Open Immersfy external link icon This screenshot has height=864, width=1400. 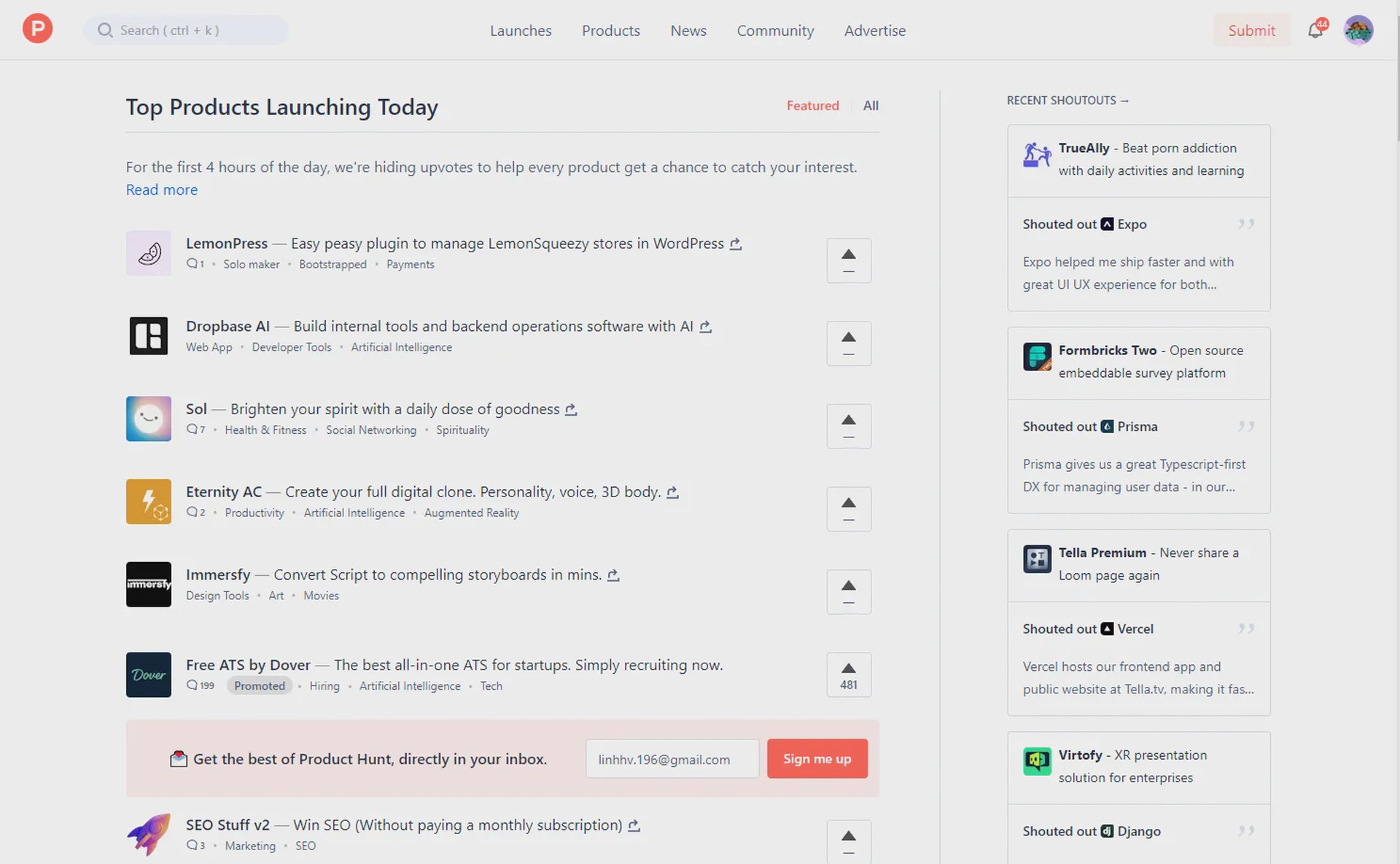tap(613, 575)
